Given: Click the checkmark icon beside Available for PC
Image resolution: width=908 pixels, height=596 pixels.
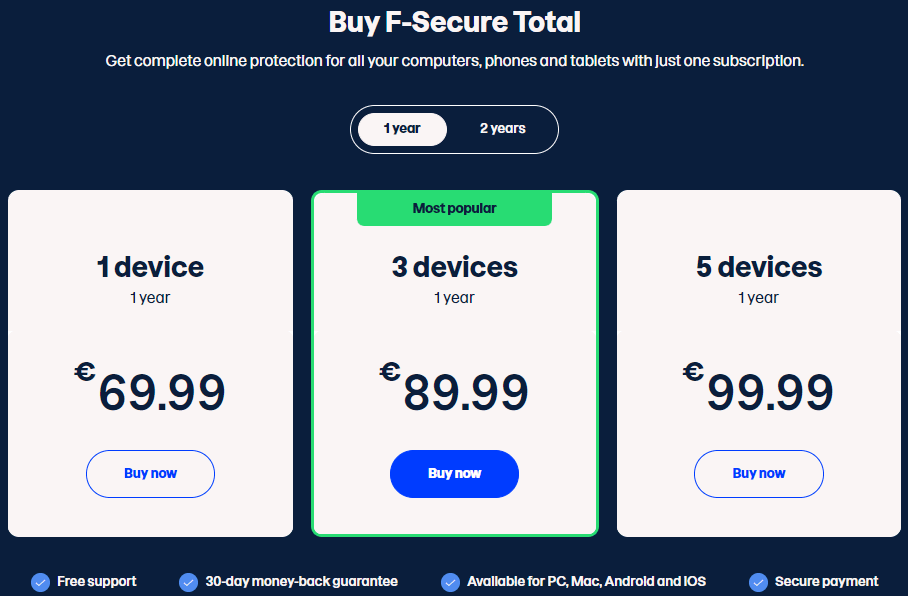Looking at the screenshot, I should click(x=451, y=582).
